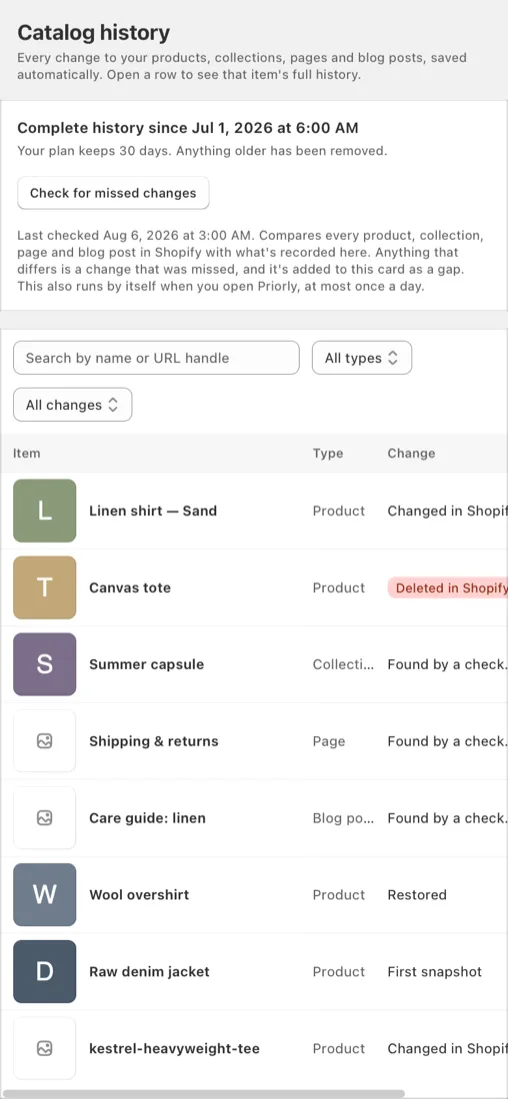The width and height of the screenshot is (508, 1099).
Task: Click the placeholder image icon for Care guide: linen
Action: coord(44,818)
